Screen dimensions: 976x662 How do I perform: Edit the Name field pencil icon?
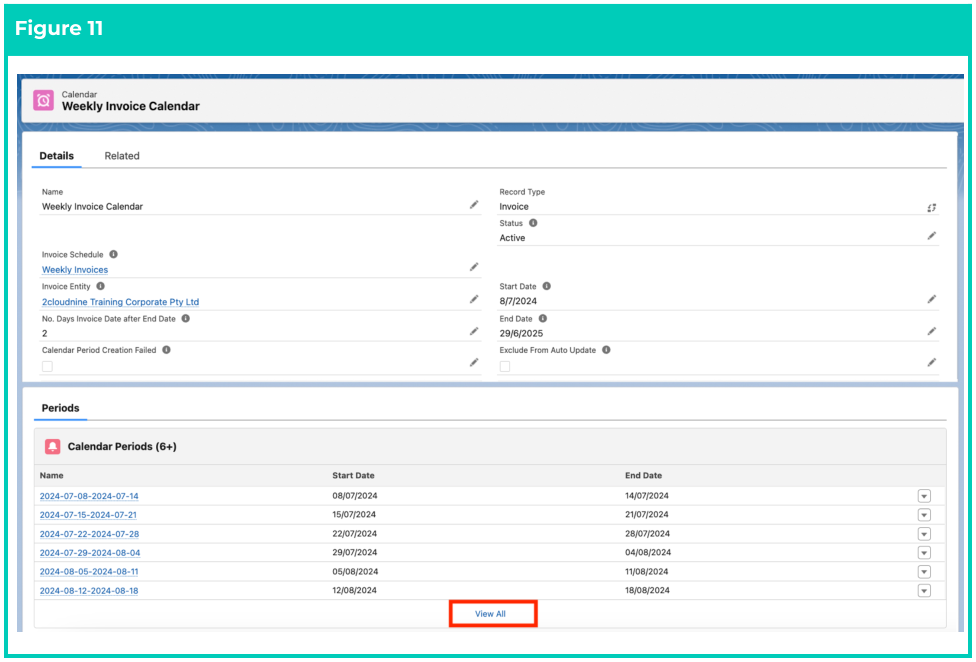coord(474,205)
